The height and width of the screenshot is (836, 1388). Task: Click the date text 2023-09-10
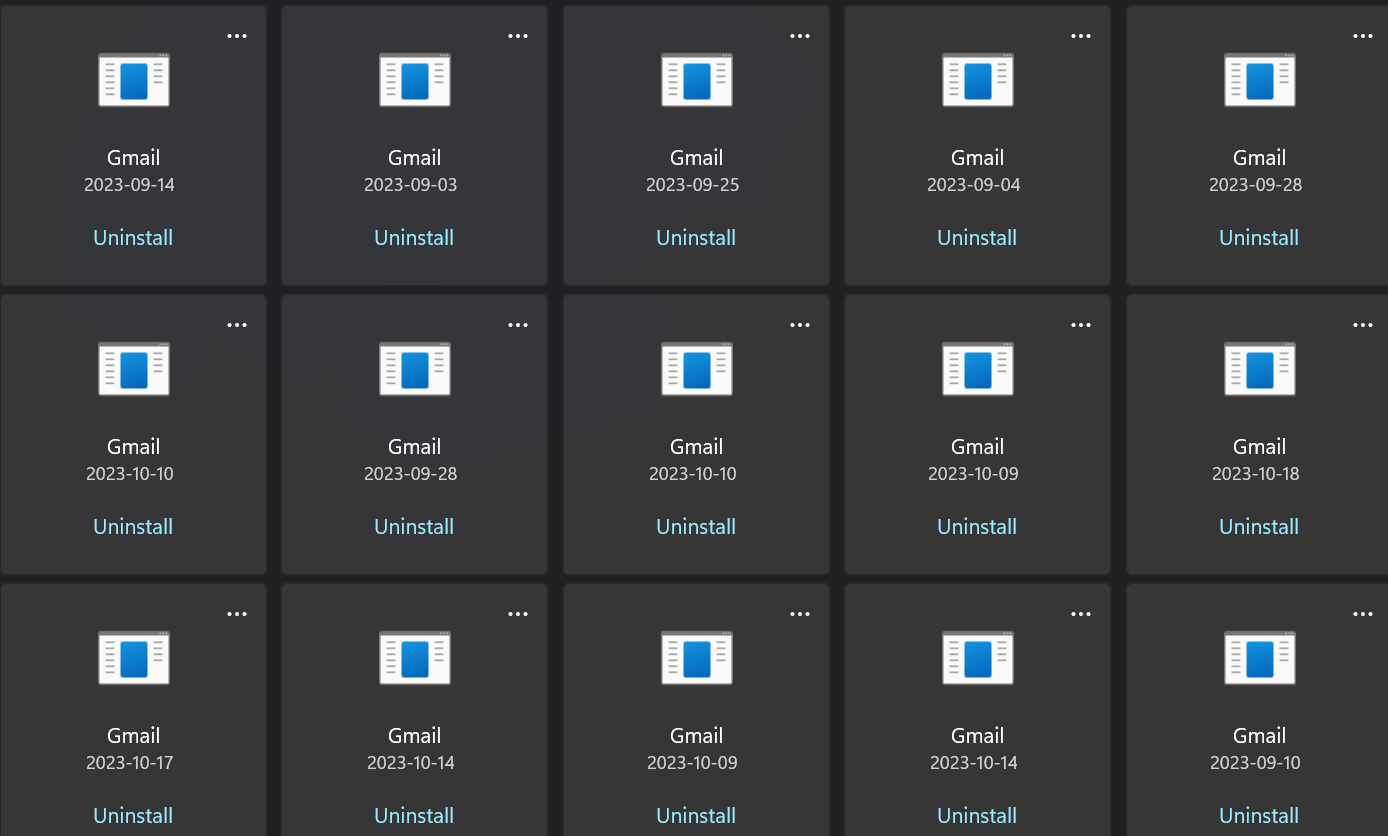(1256, 763)
